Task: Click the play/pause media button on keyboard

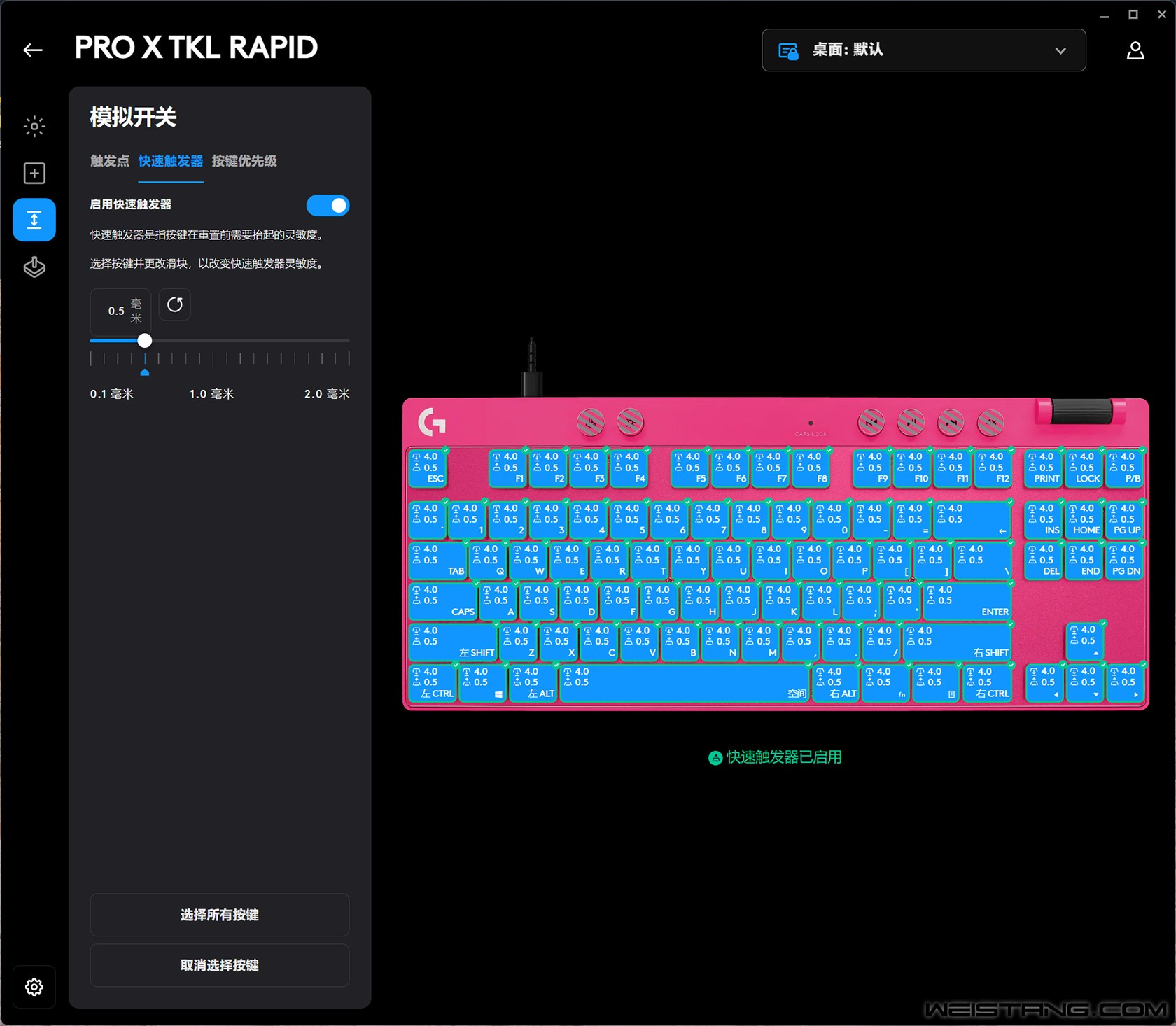Action: click(911, 422)
